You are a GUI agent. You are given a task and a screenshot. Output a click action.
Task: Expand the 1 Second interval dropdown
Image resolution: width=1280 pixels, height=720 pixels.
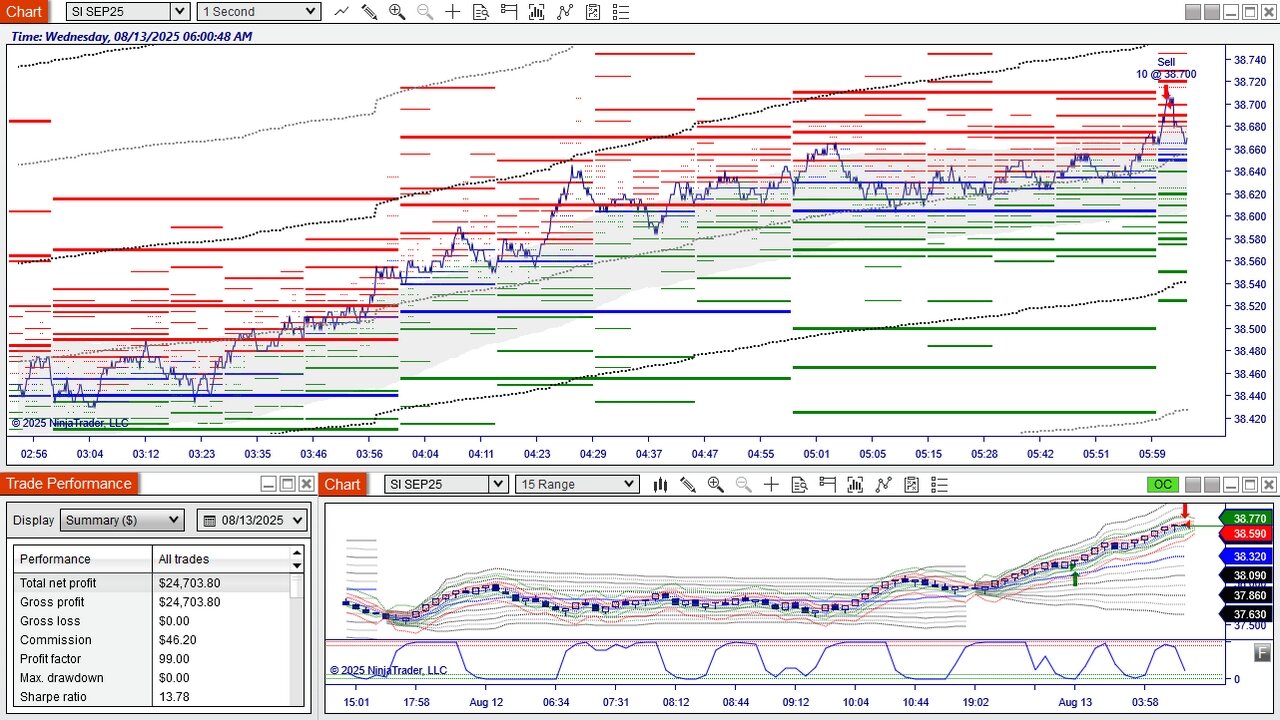point(311,12)
